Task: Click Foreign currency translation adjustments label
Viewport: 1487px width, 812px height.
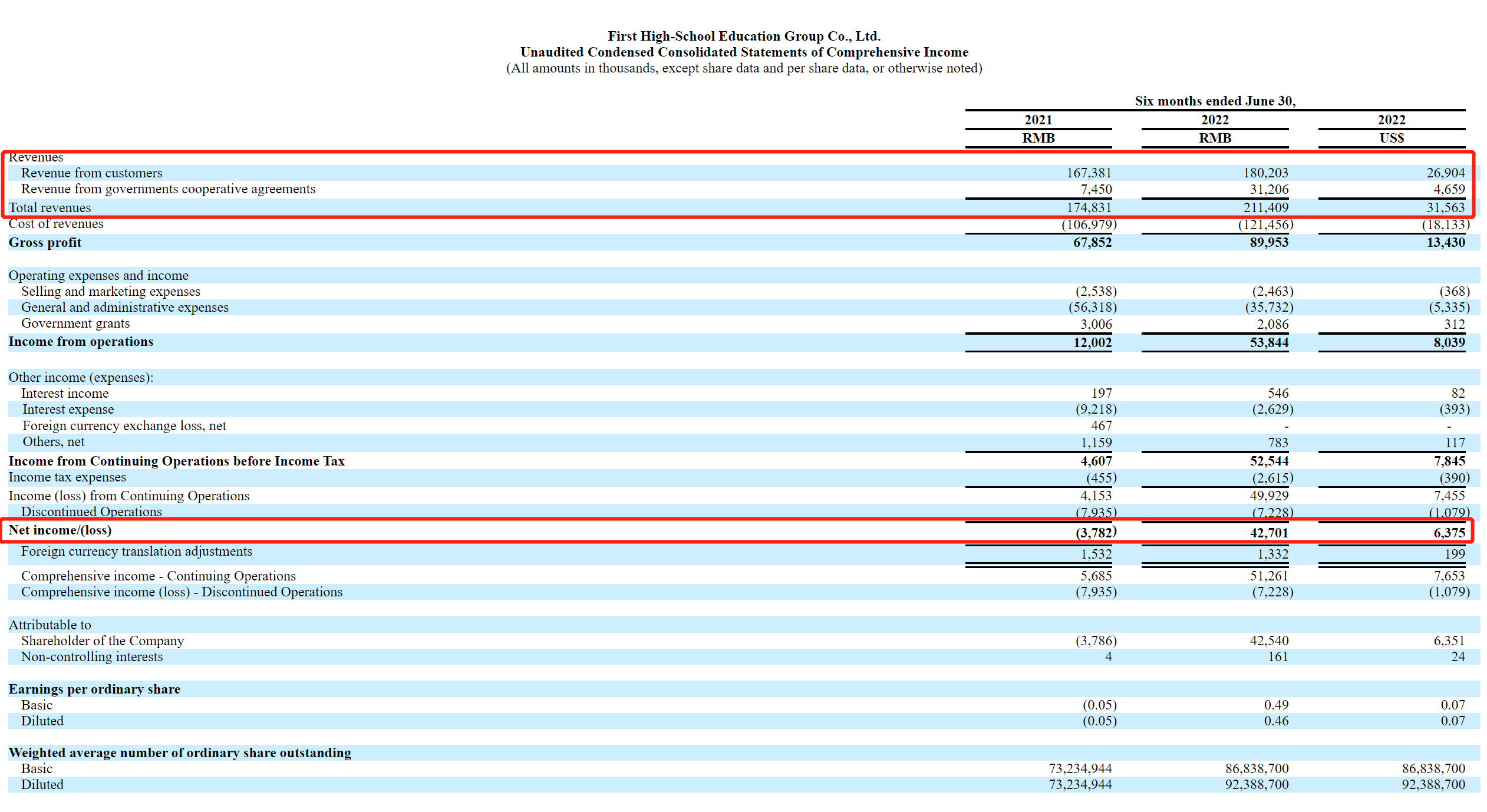Action: coord(136,552)
